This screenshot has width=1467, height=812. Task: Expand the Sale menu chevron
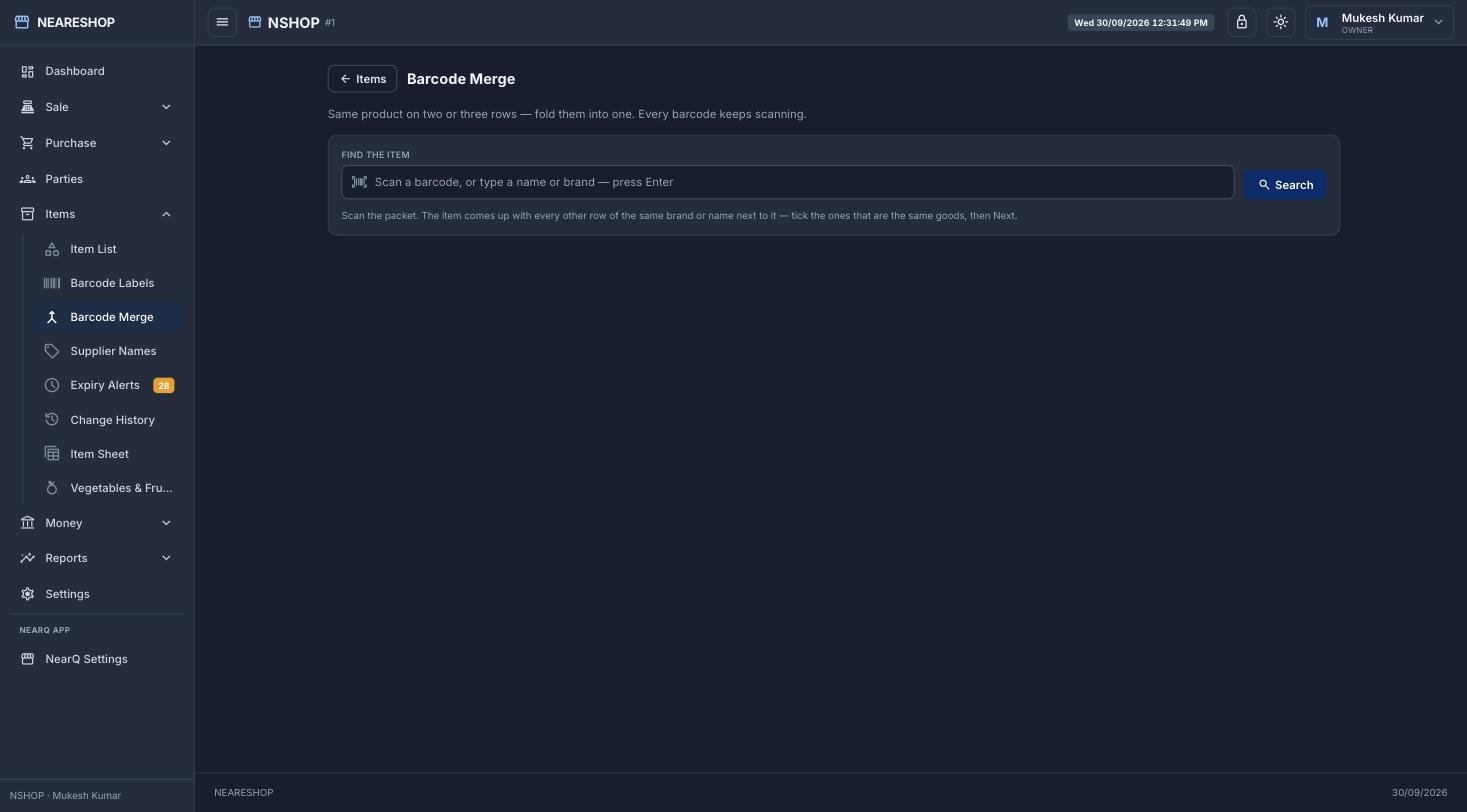(166, 107)
